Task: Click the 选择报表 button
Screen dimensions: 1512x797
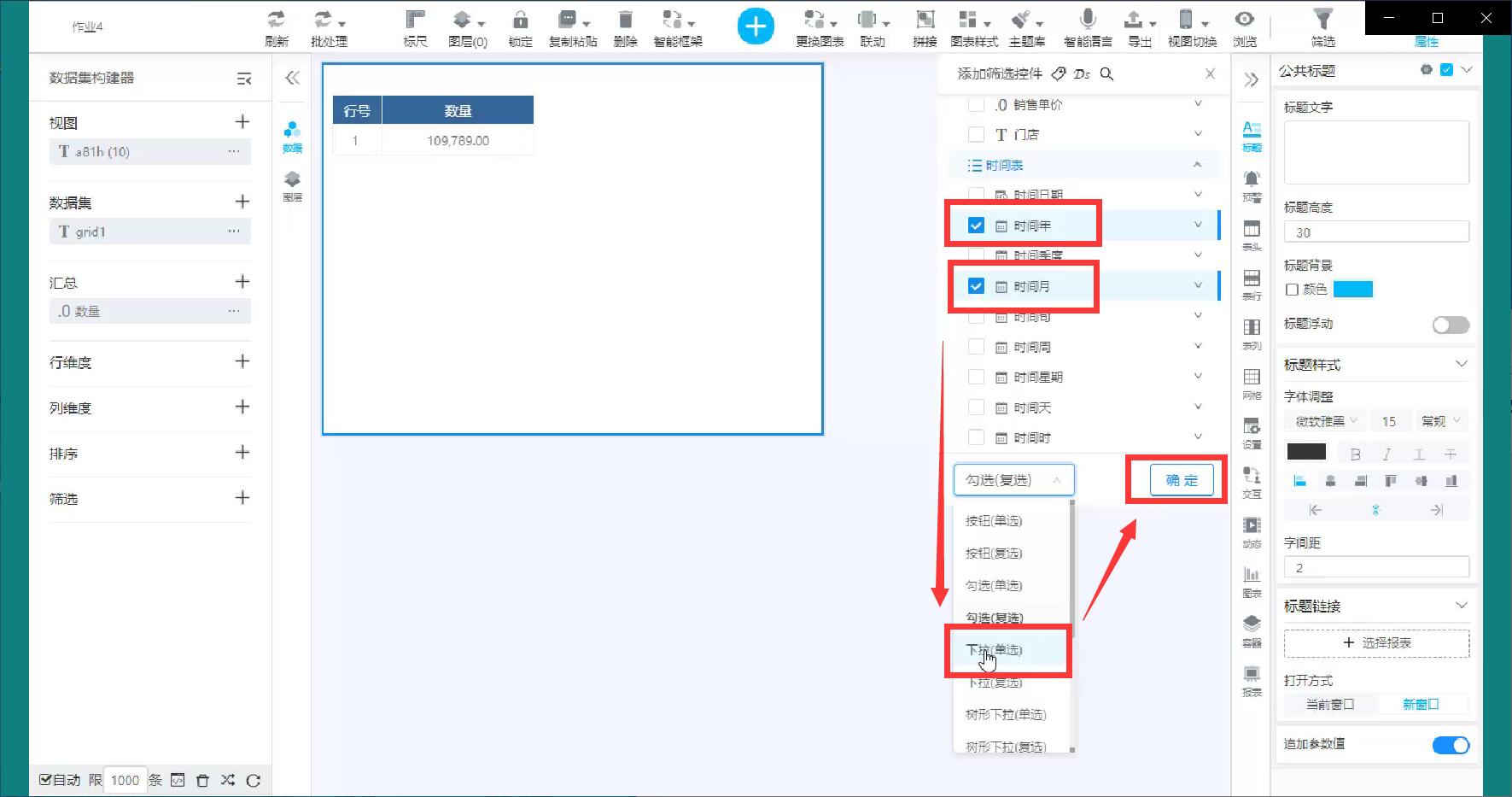Action: [x=1376, y=643]
